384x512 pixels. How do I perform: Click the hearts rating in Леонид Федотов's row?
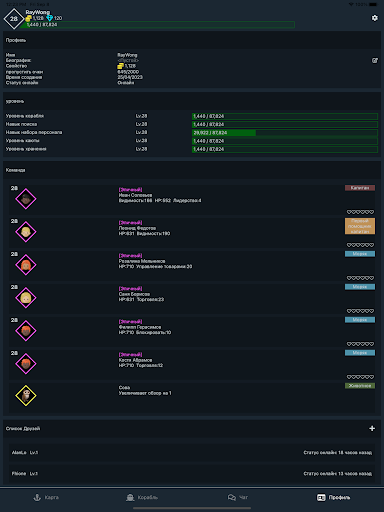pos(360,245)
